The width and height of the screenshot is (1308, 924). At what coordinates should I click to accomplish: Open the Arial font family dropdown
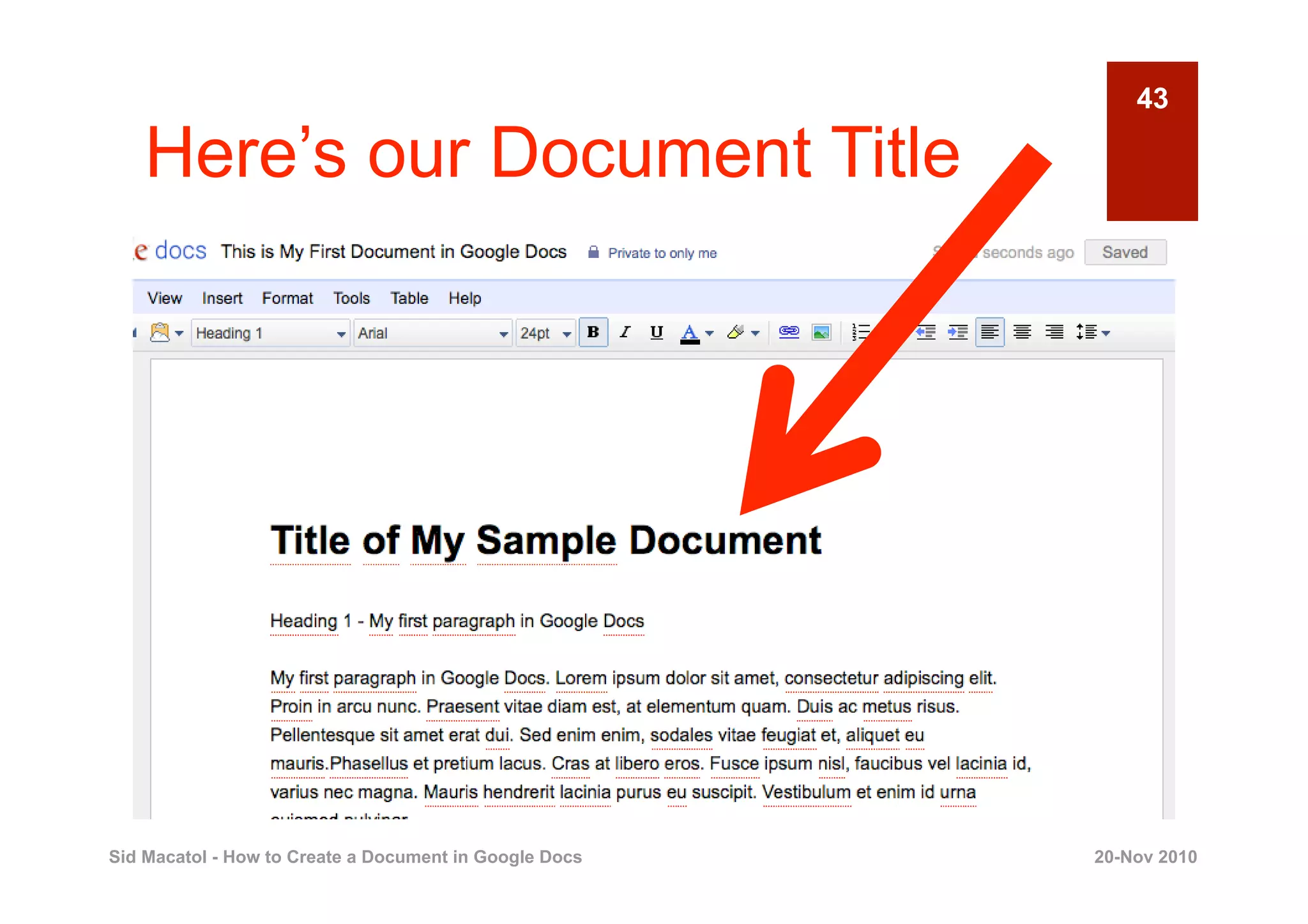(433, 333)
